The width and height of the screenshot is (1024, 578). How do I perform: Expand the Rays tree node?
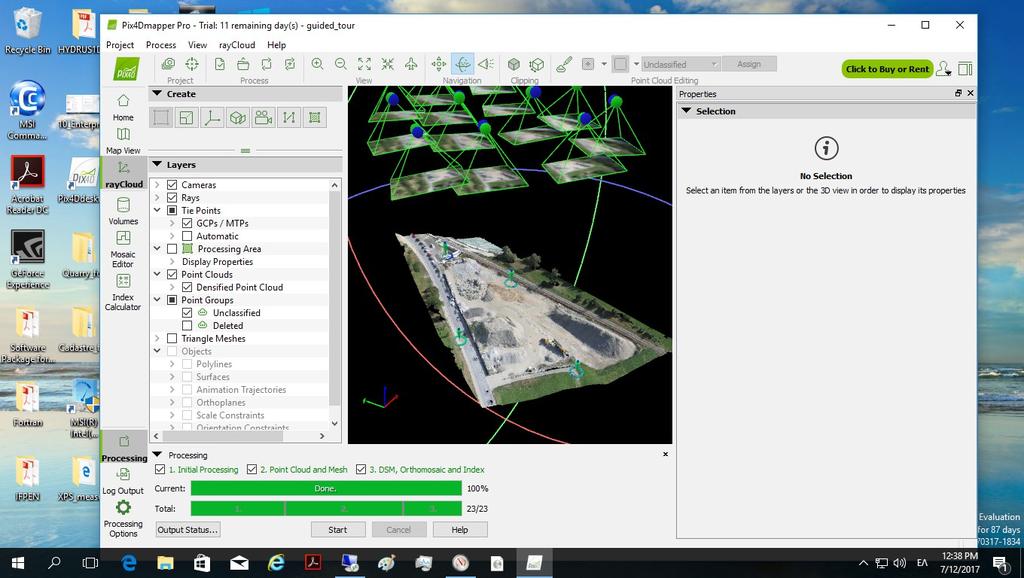(157, 197)
